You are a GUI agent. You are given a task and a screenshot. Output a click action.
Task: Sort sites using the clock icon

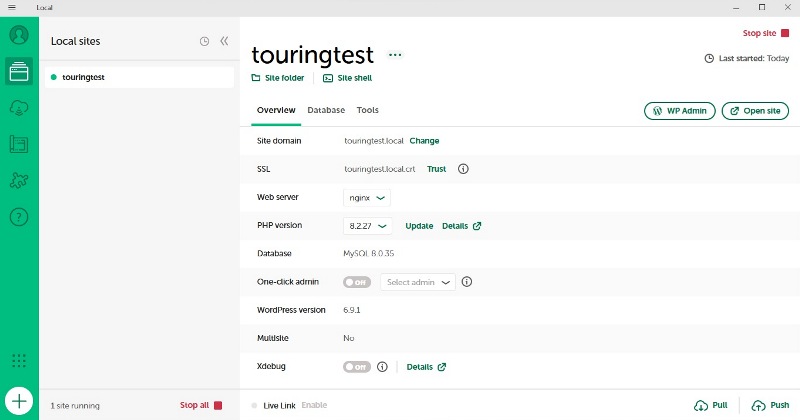tap(204, 41)
